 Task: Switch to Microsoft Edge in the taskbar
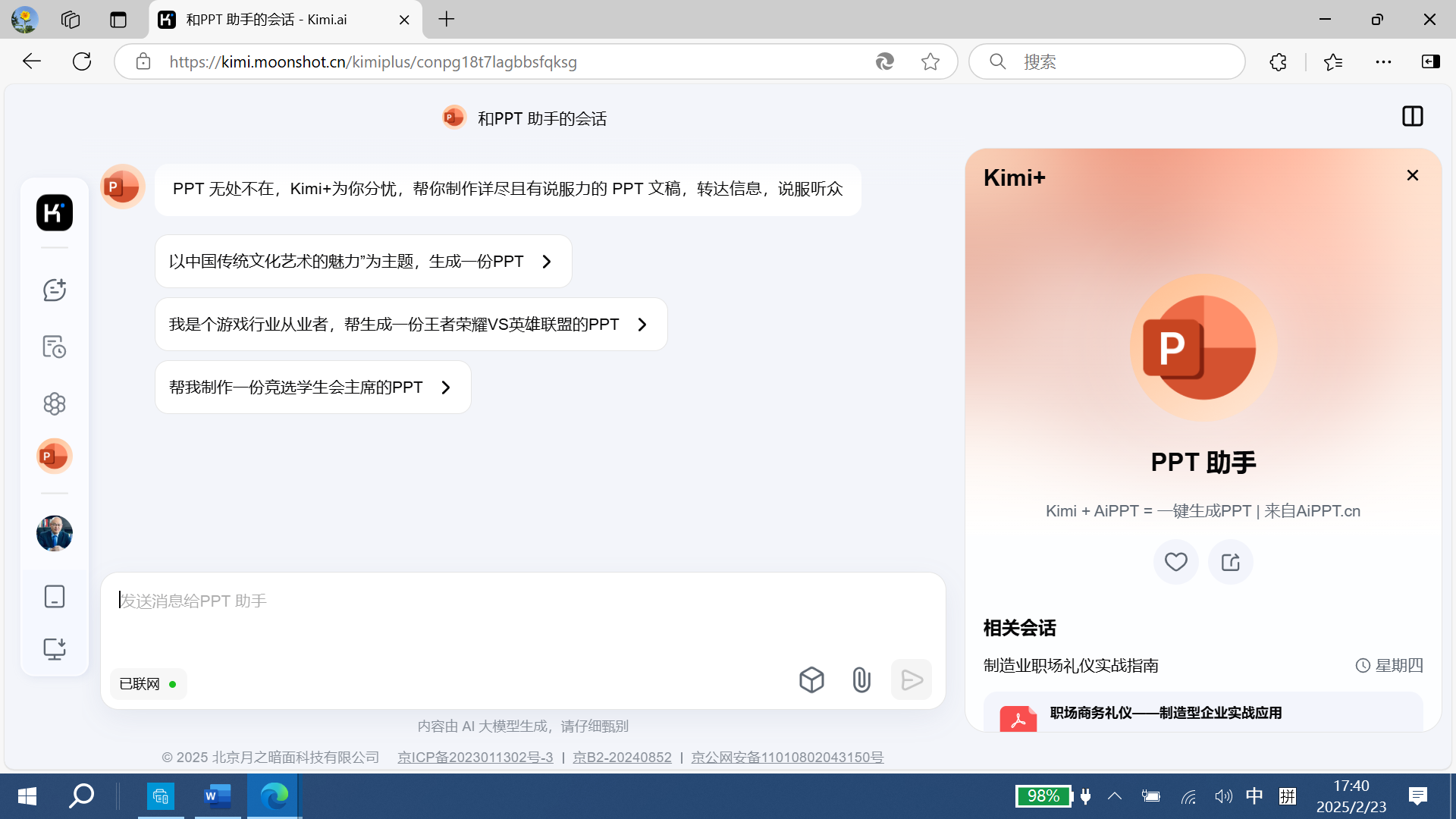(x=274, y=796)
